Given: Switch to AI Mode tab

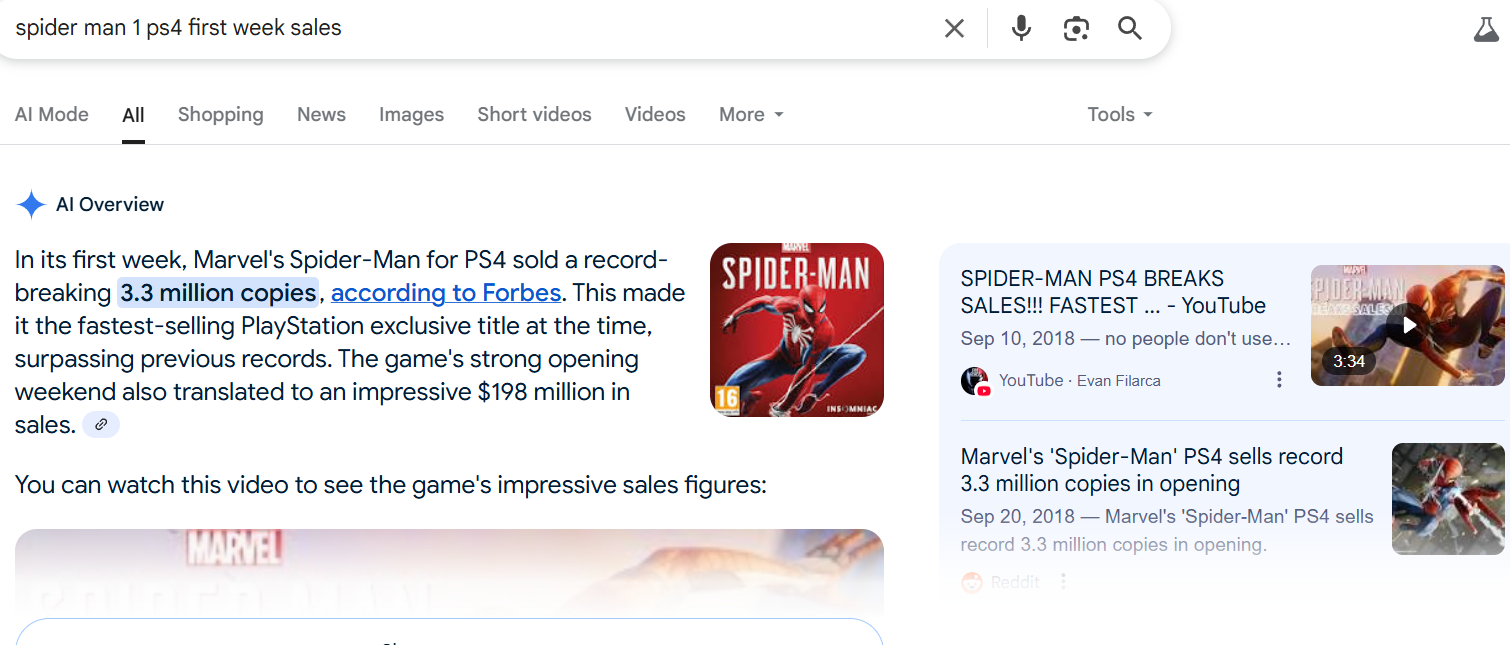Looking at the screenshot, I should pos(52,115).
